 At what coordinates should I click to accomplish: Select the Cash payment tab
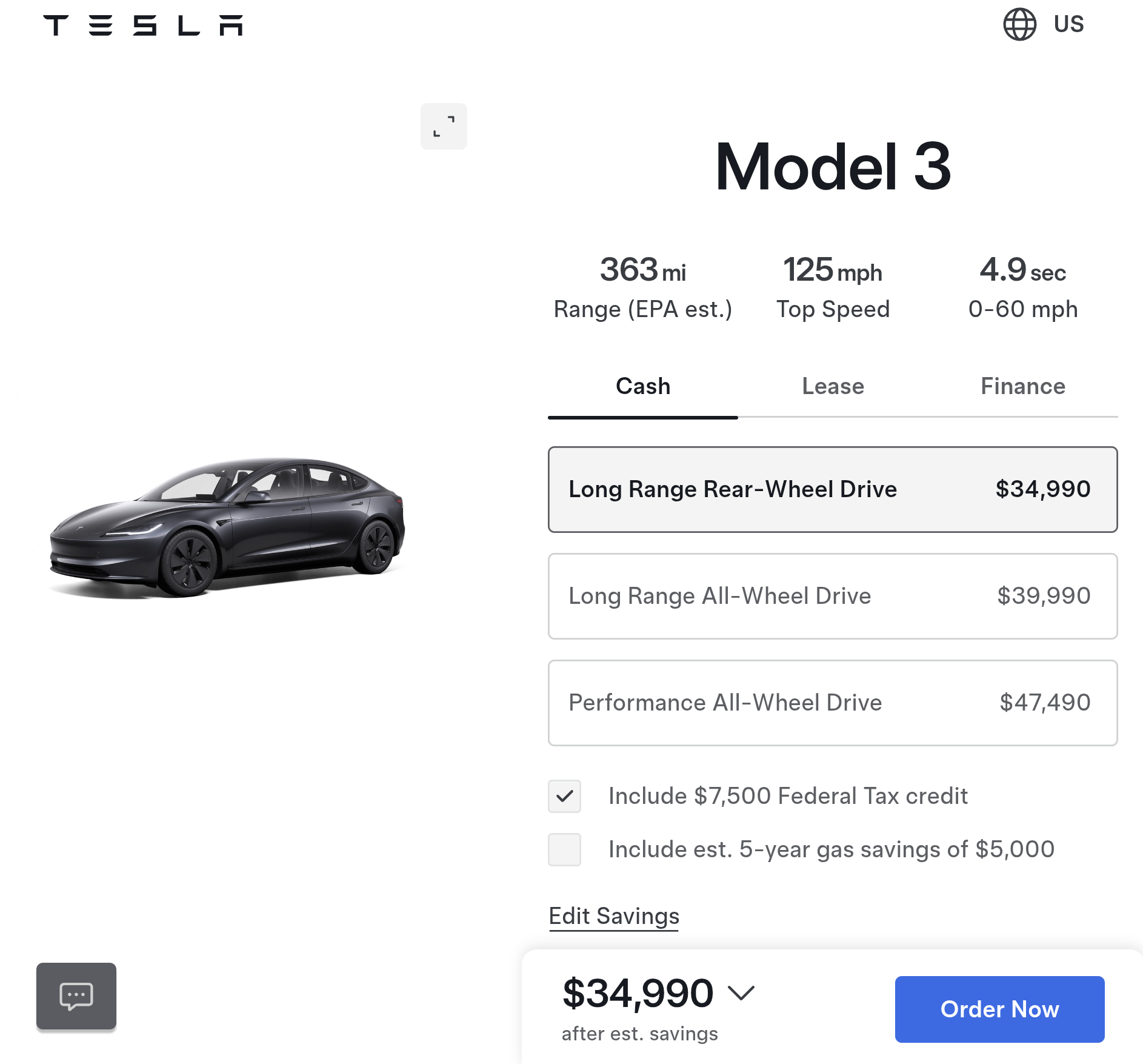coord(643,386)
